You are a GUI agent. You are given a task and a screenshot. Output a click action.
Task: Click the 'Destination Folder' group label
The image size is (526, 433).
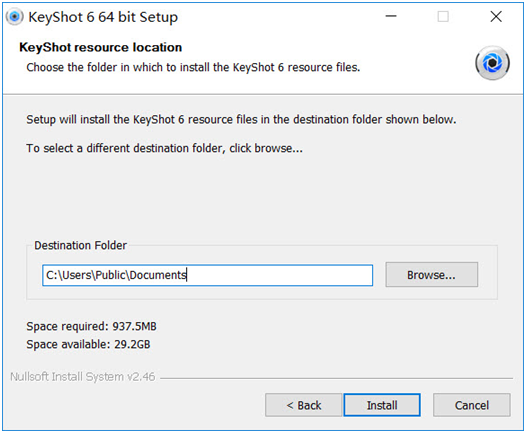pos(81,245)
